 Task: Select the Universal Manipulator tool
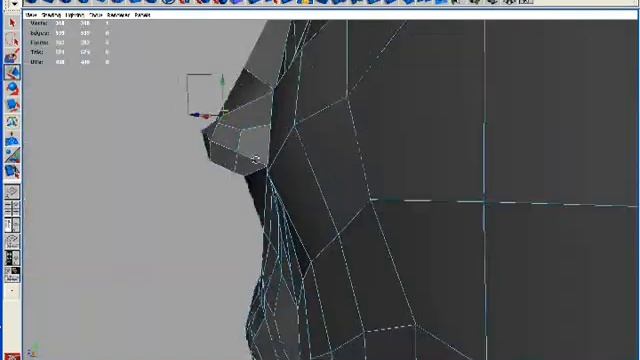pyautogui.click(x=12, y=122)
